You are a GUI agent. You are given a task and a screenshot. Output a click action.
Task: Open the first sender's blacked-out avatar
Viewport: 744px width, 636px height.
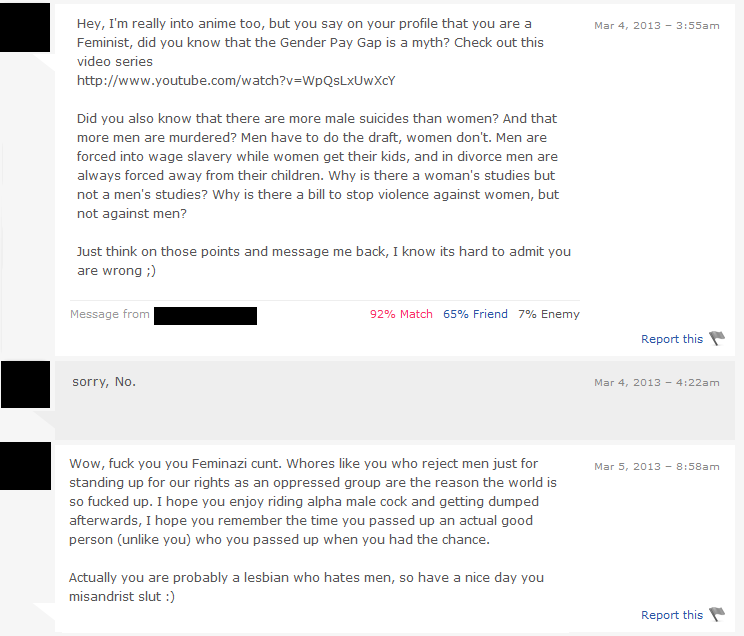pos(25,27)
